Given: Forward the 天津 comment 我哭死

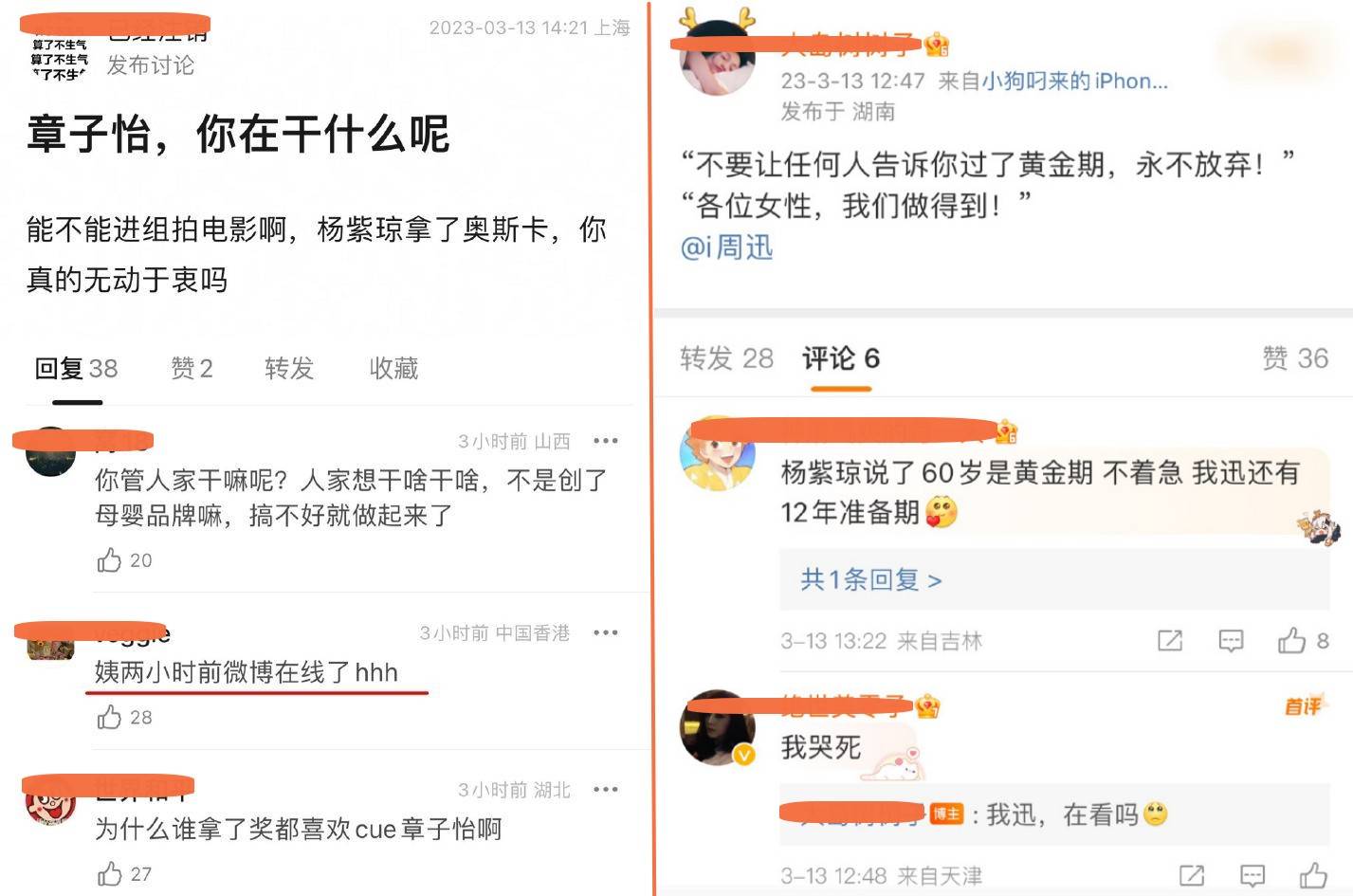Looking at the screenshot, I should pos(1191,875).
